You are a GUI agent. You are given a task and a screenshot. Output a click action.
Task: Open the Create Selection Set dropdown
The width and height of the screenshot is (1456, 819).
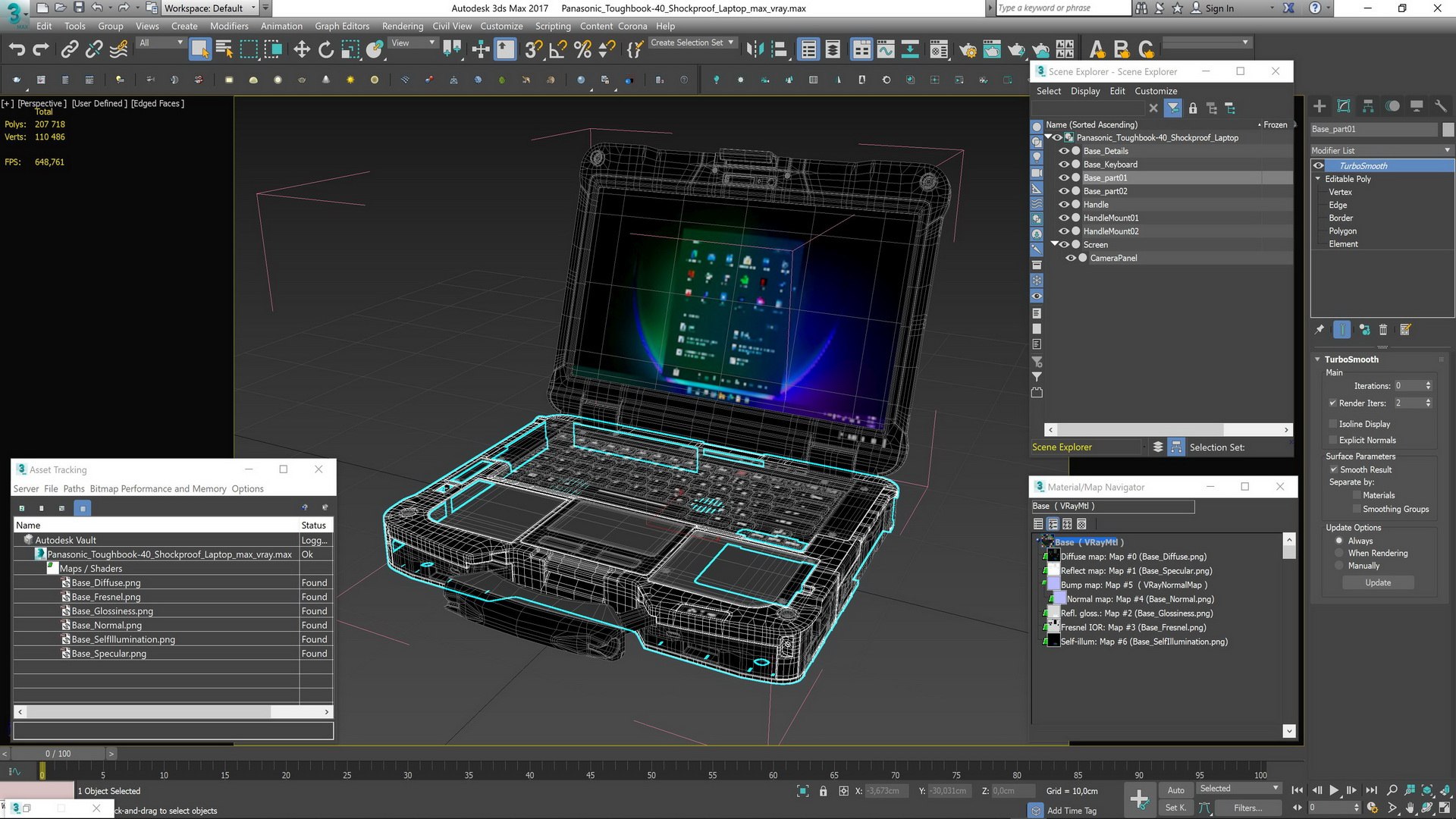tap(692, 43)
